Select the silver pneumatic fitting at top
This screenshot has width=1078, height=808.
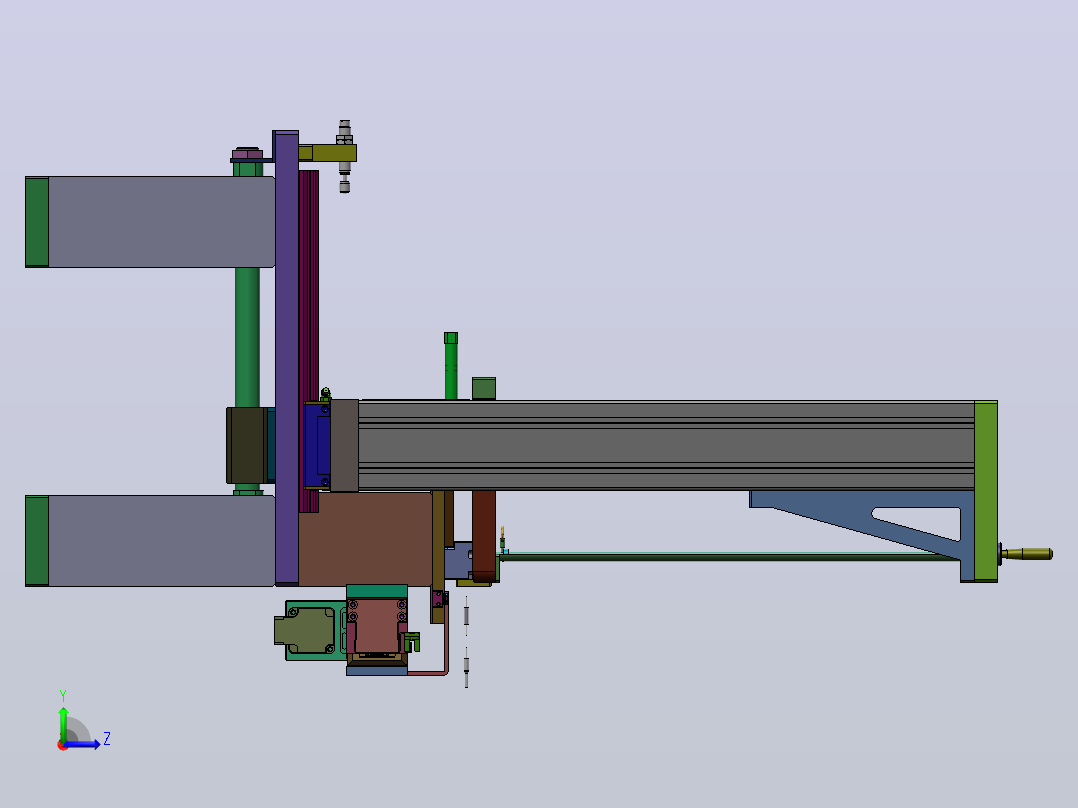344,157
